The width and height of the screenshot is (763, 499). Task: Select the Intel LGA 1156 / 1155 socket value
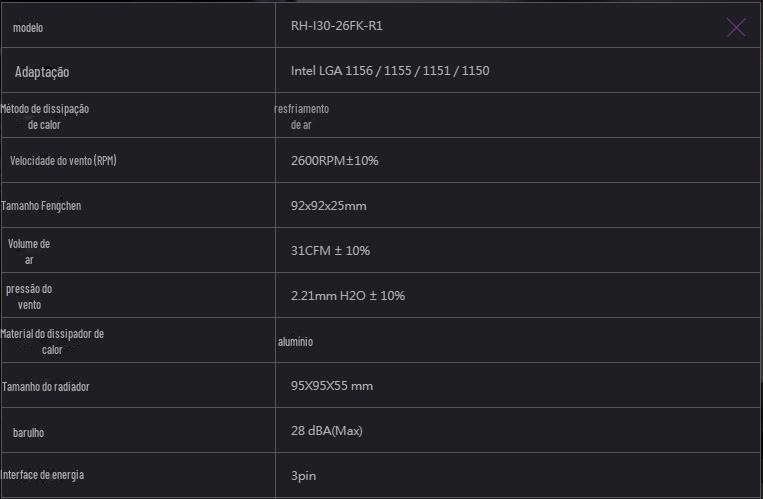point(389,71)
